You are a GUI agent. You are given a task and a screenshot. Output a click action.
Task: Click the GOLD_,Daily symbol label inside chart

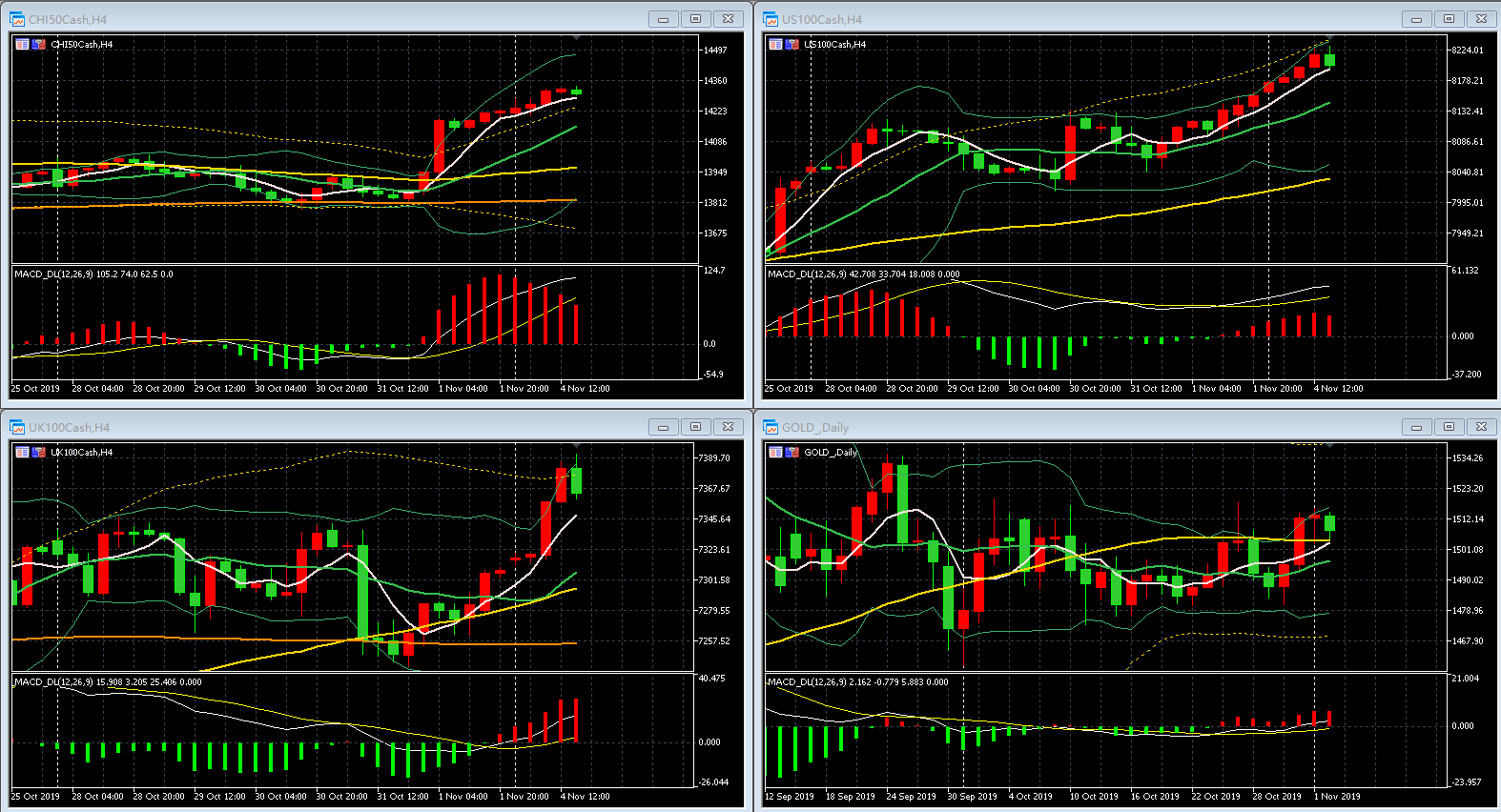click(x=832, y=452)
